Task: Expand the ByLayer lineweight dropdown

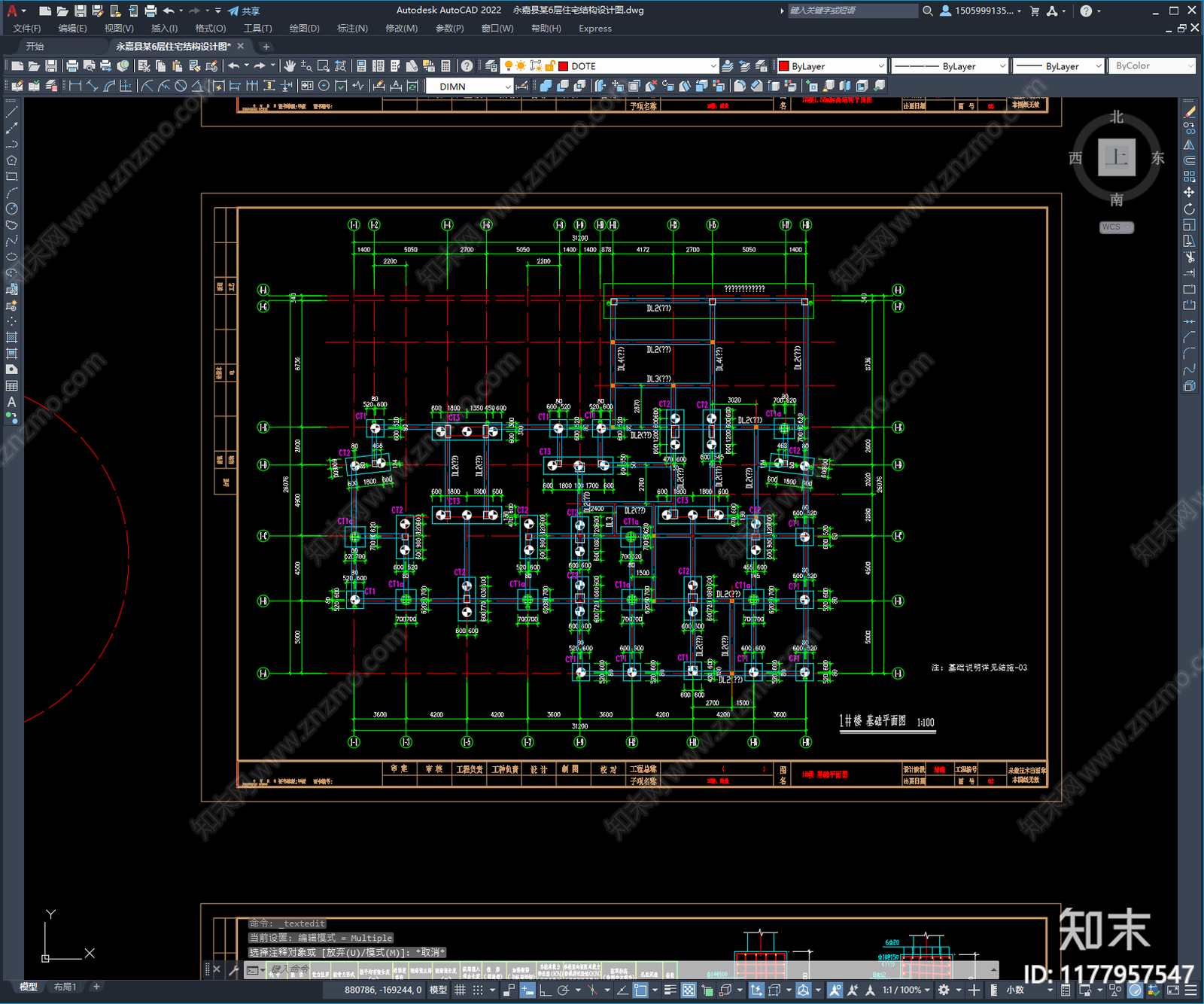Action: [x=1058, y=66]
